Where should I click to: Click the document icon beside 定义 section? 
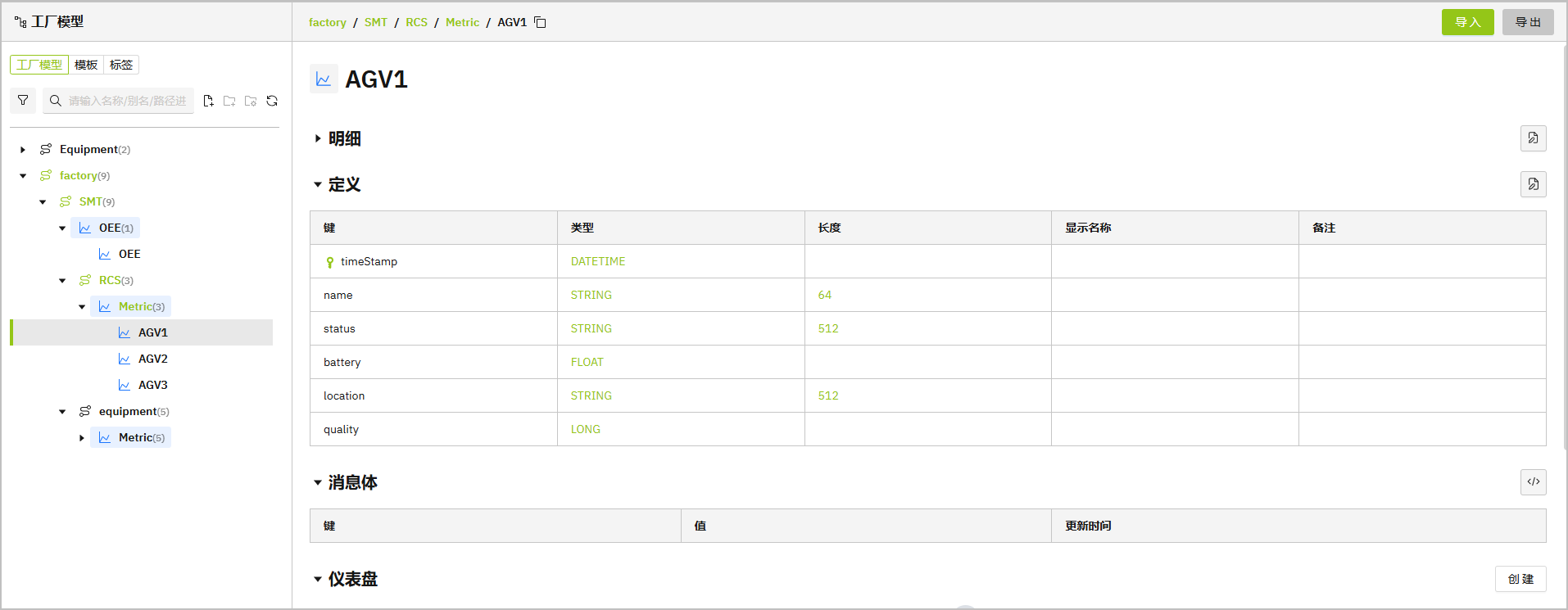[x=1533, y=184]
